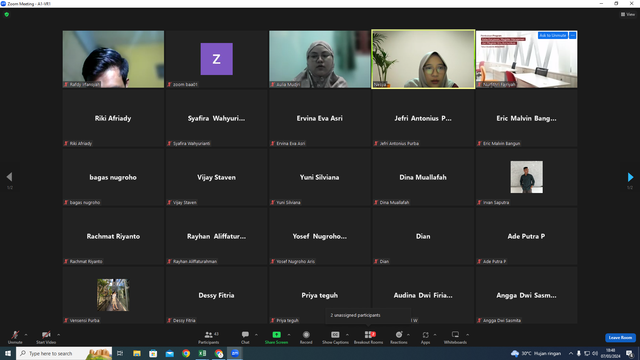Select the Aulia Mudjri video tile
The width and height of the screenshot is (640, 360).
pyautogui.click(x=320, y=59)
